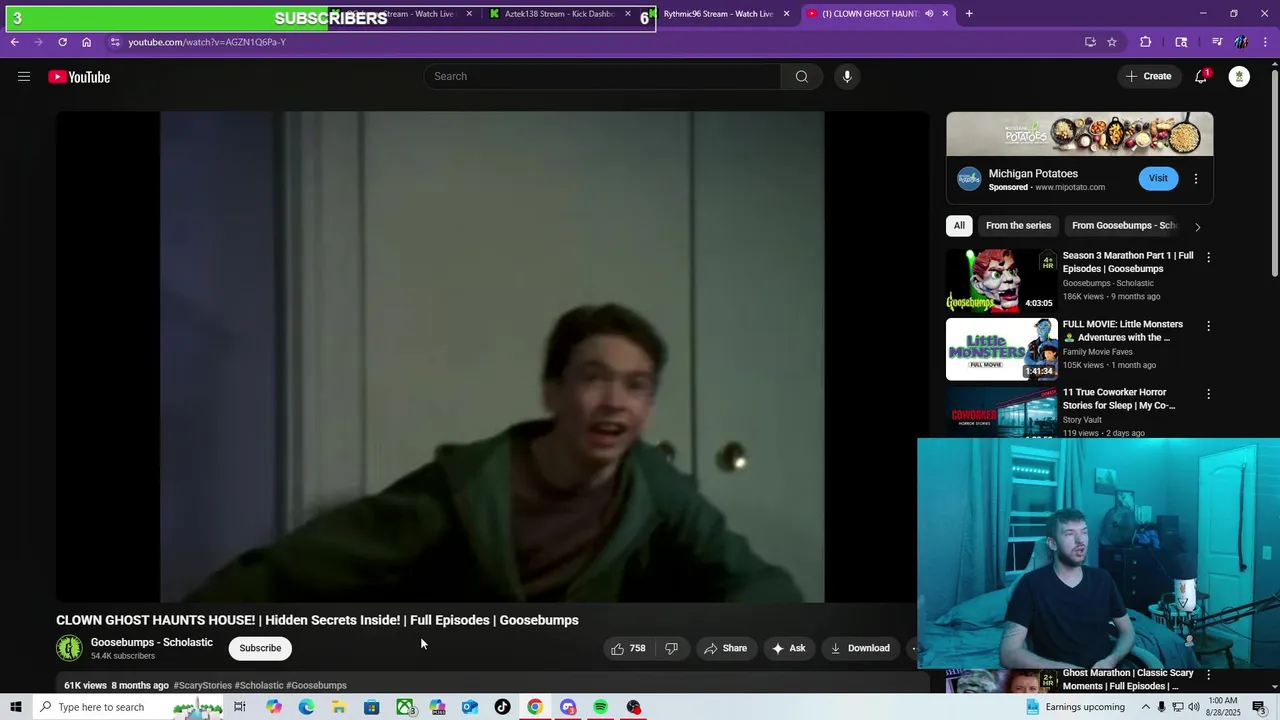Visit the Michigan Potatoes sponsor site
The image size is (1280, 720).
[x=1158, y=178]
